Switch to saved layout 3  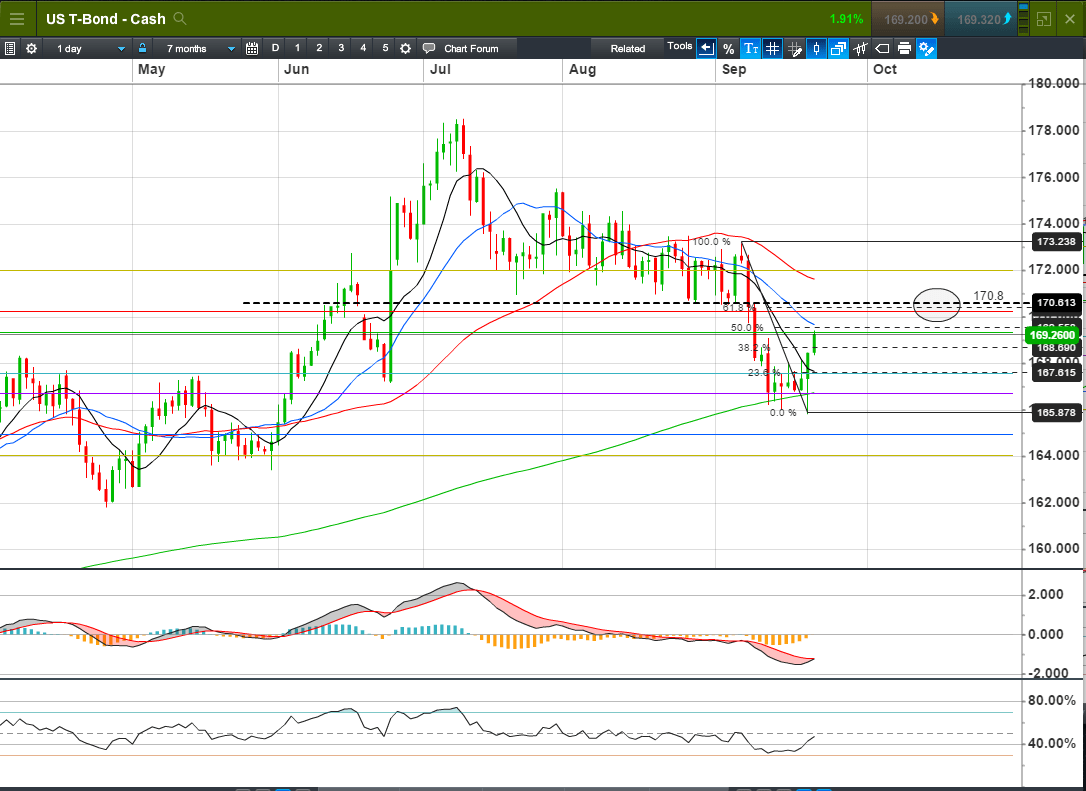341,48
